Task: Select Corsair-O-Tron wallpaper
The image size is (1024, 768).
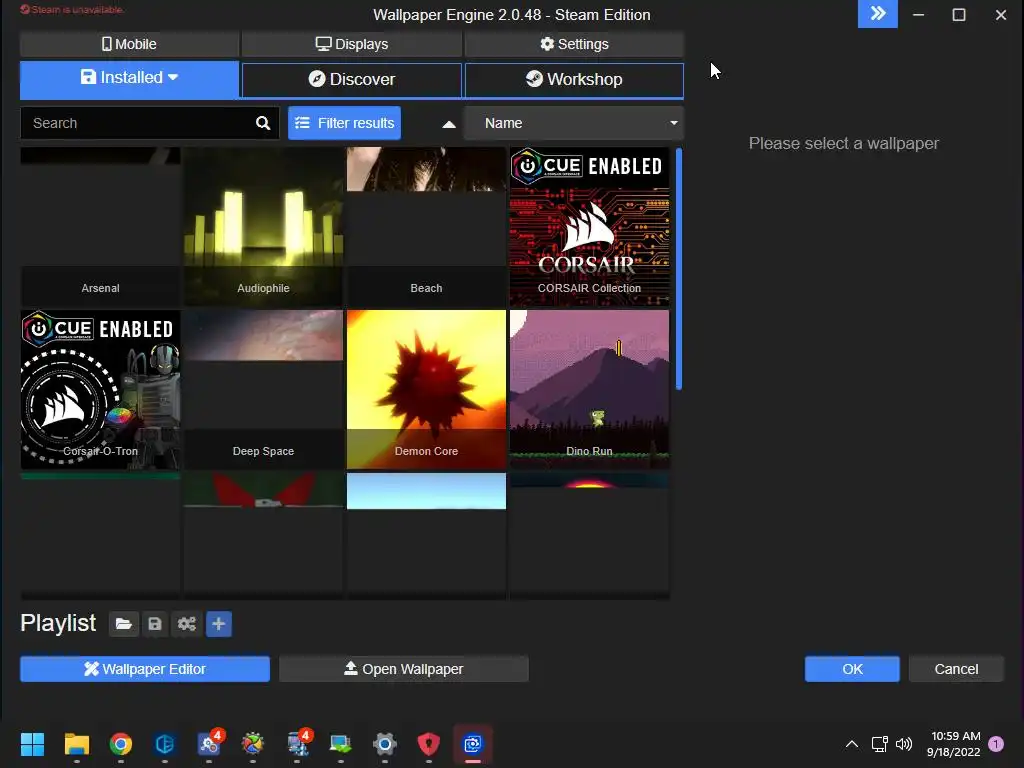Action: click(101, 390)
